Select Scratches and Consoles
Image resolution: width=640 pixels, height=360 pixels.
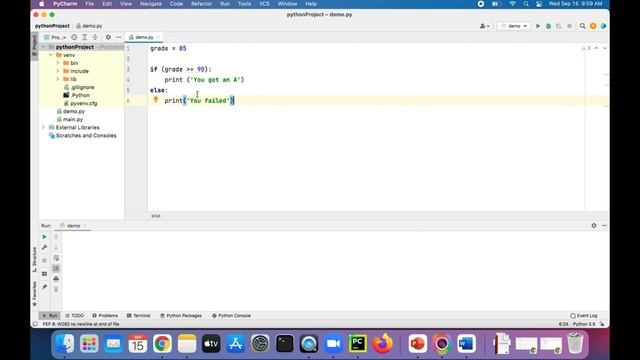click(x=82, y=136)
